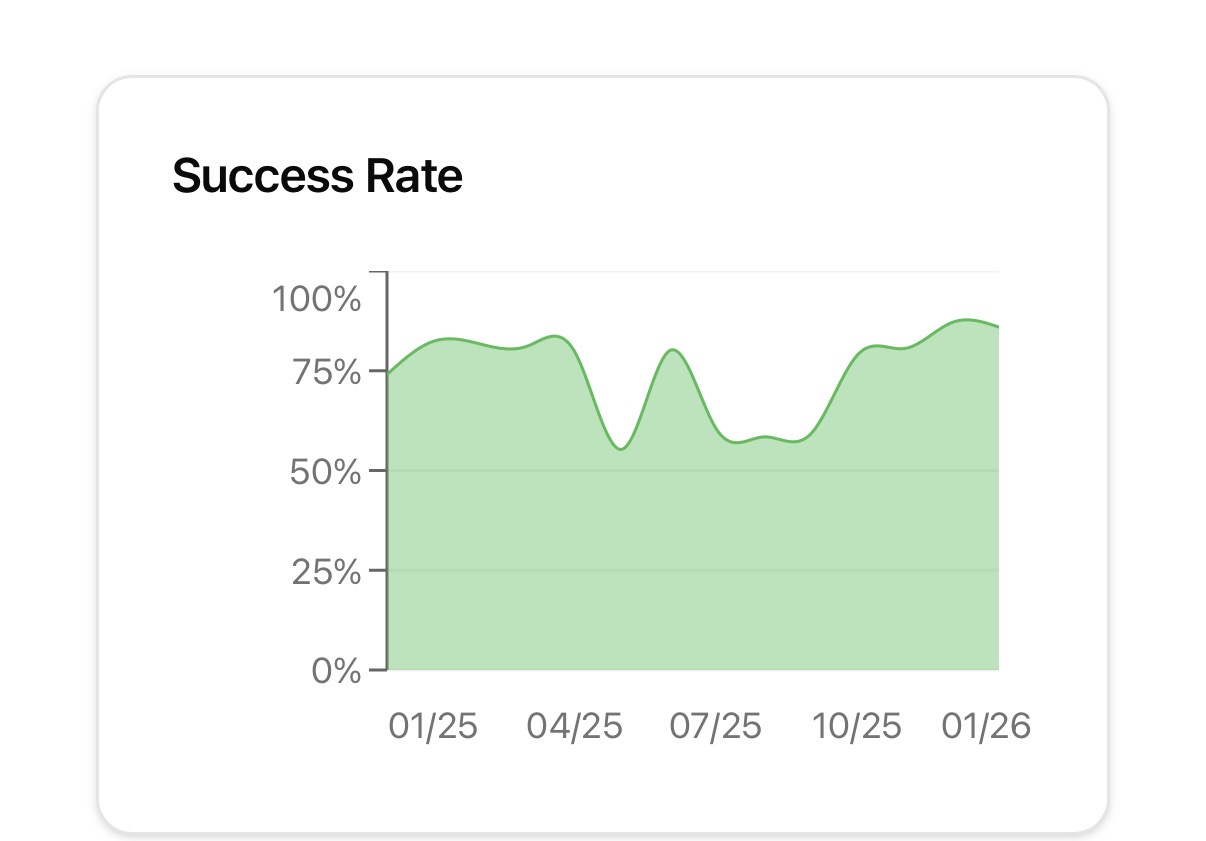
Task: Click the lowest dip of the success line
Action: (x=621, y=449)
